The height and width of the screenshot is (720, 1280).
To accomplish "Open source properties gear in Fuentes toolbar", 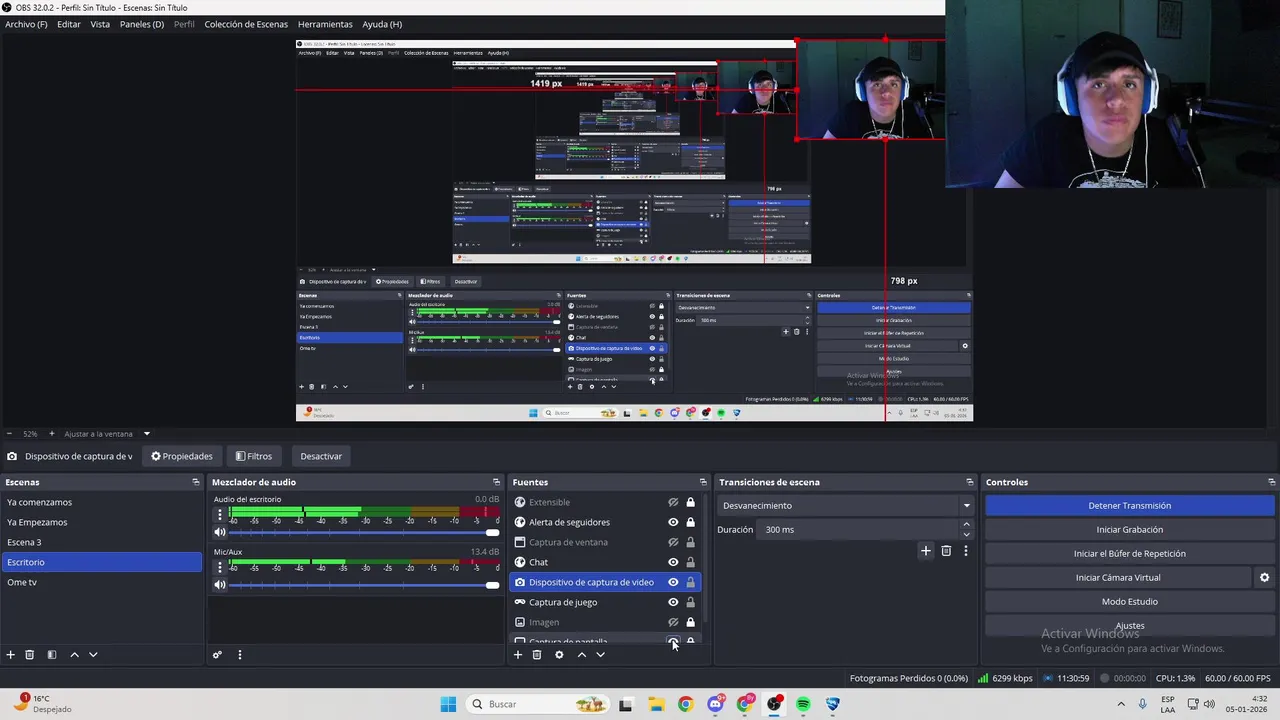I will click(x=559, y=655).
